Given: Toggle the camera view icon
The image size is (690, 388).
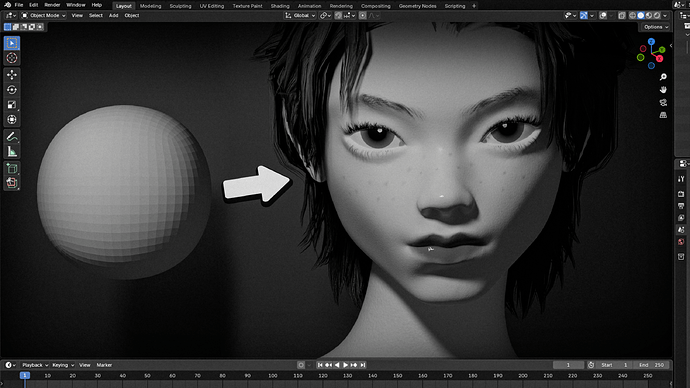Looking at the screenshot, I should pos(663,102).
